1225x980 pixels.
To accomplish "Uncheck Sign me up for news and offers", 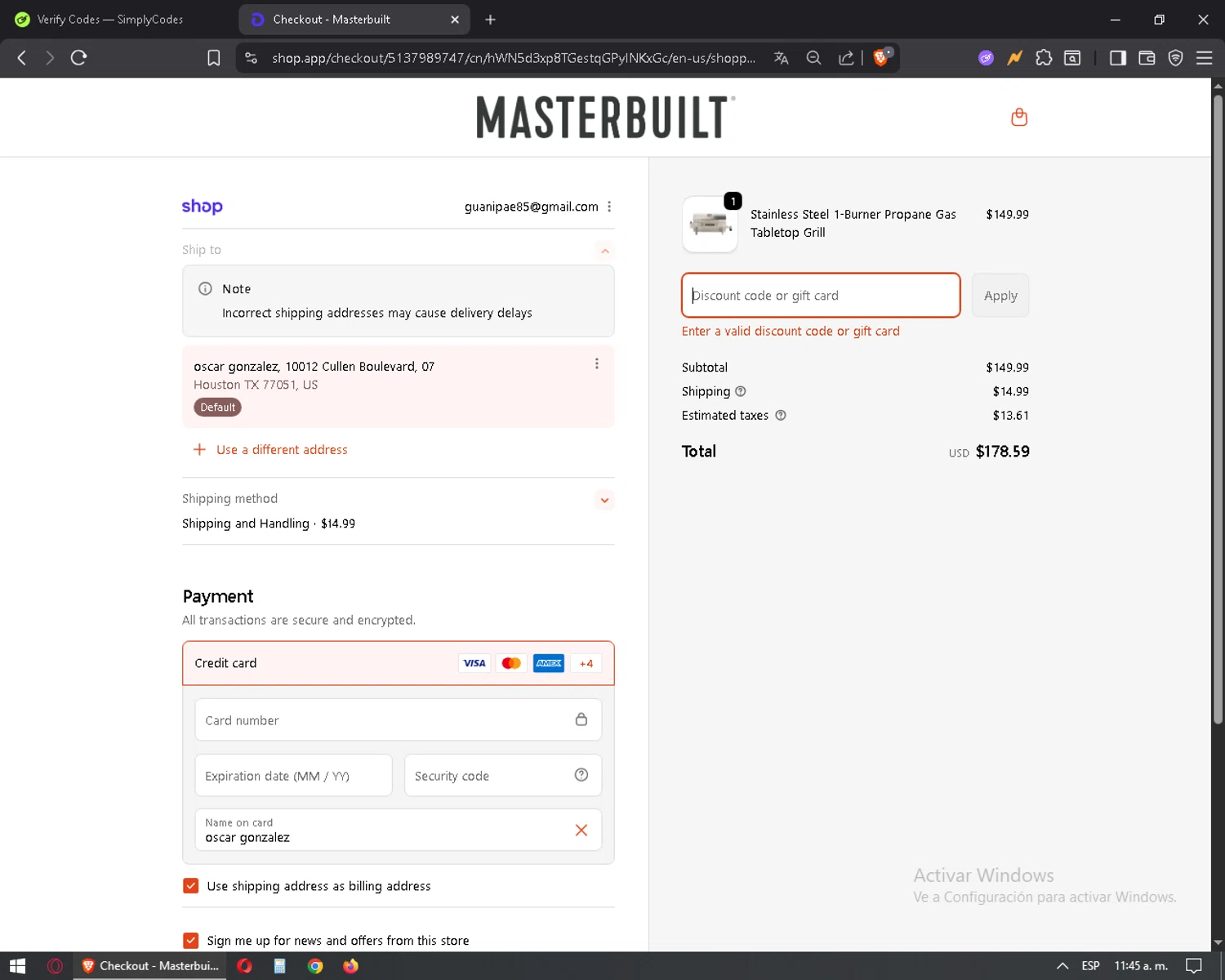I will coord(191,941).
